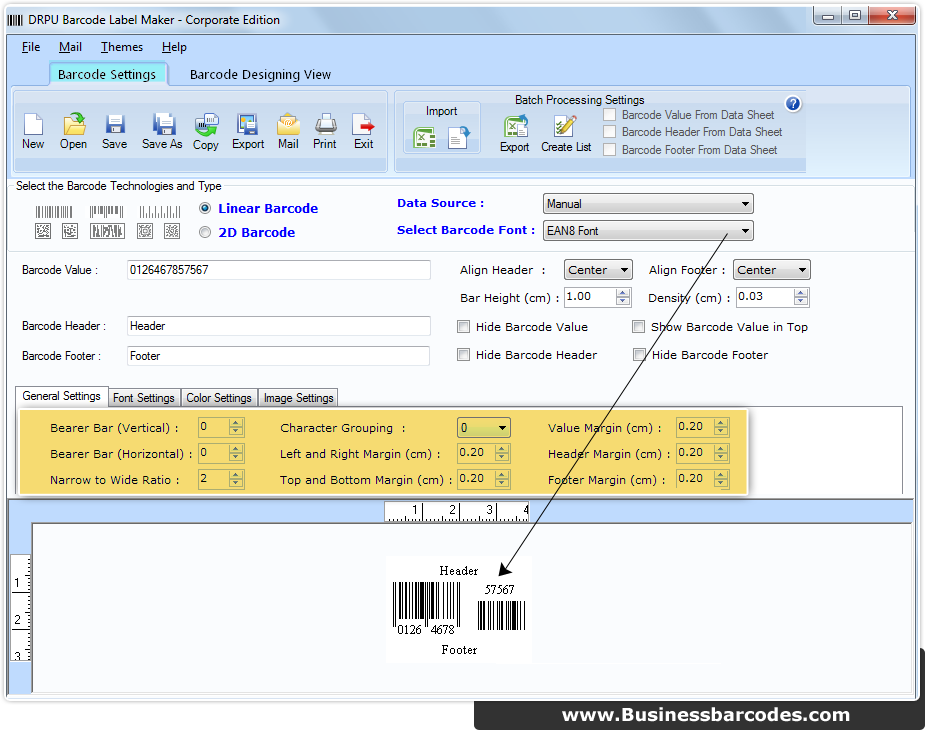Select the Barcode Settings tab
The width and height of the screenshot is (925, 730).
tap(107, 74)
